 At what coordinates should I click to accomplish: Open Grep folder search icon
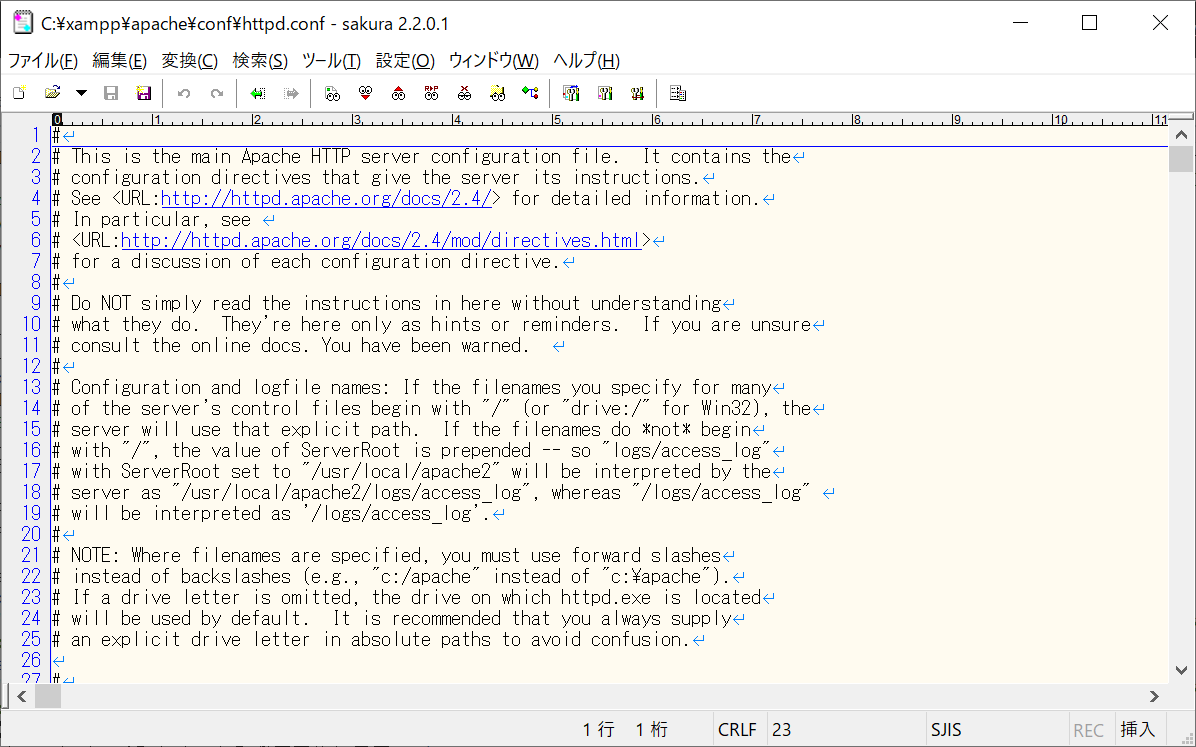(497, 93)
